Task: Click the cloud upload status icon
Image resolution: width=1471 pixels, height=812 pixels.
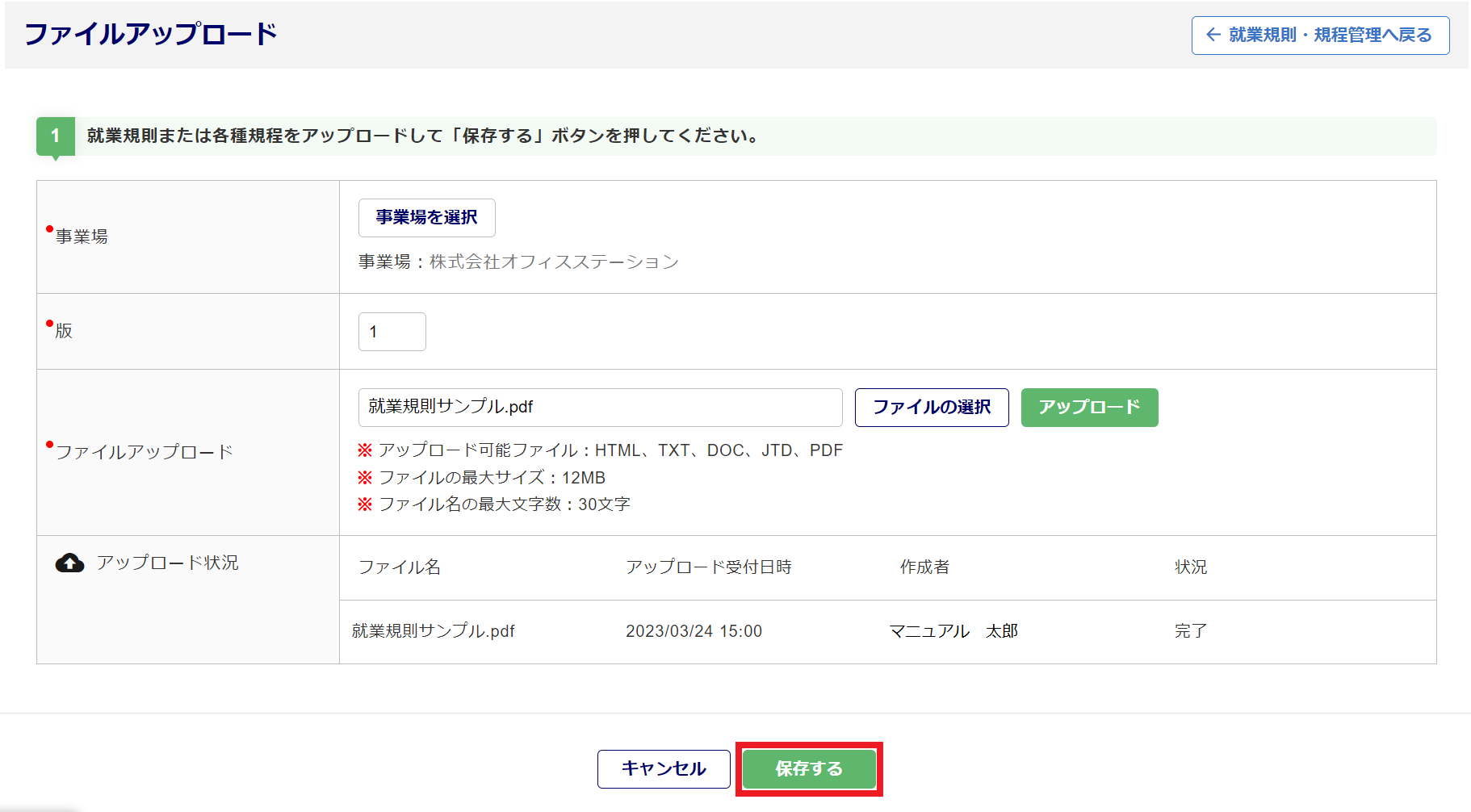Action: [x=69, y=563]
